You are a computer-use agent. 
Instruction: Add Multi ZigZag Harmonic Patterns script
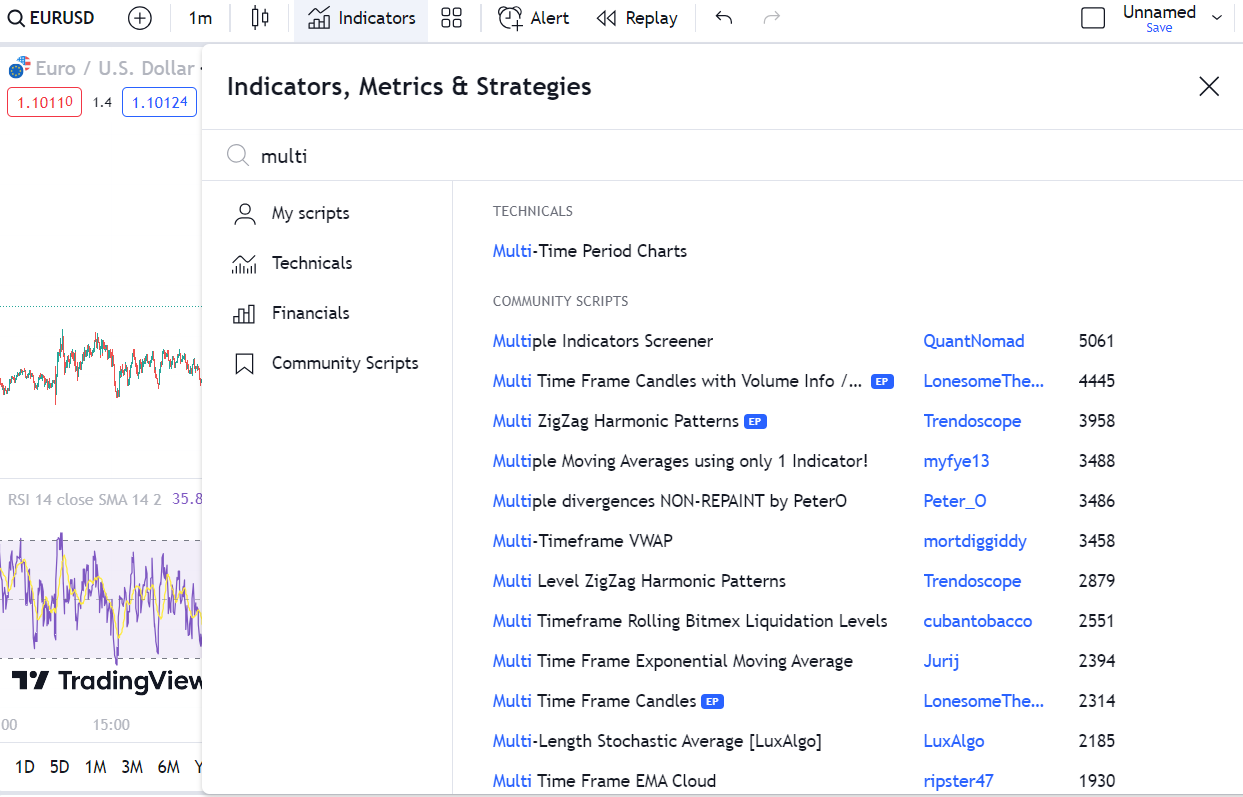[616, 421]
